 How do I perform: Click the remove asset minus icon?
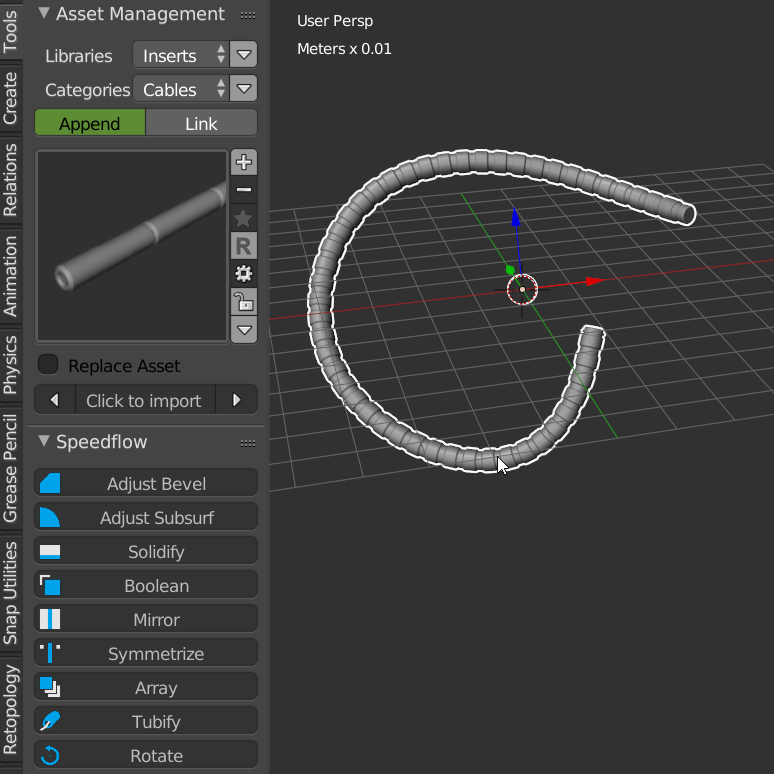click(x=244, y=190)
